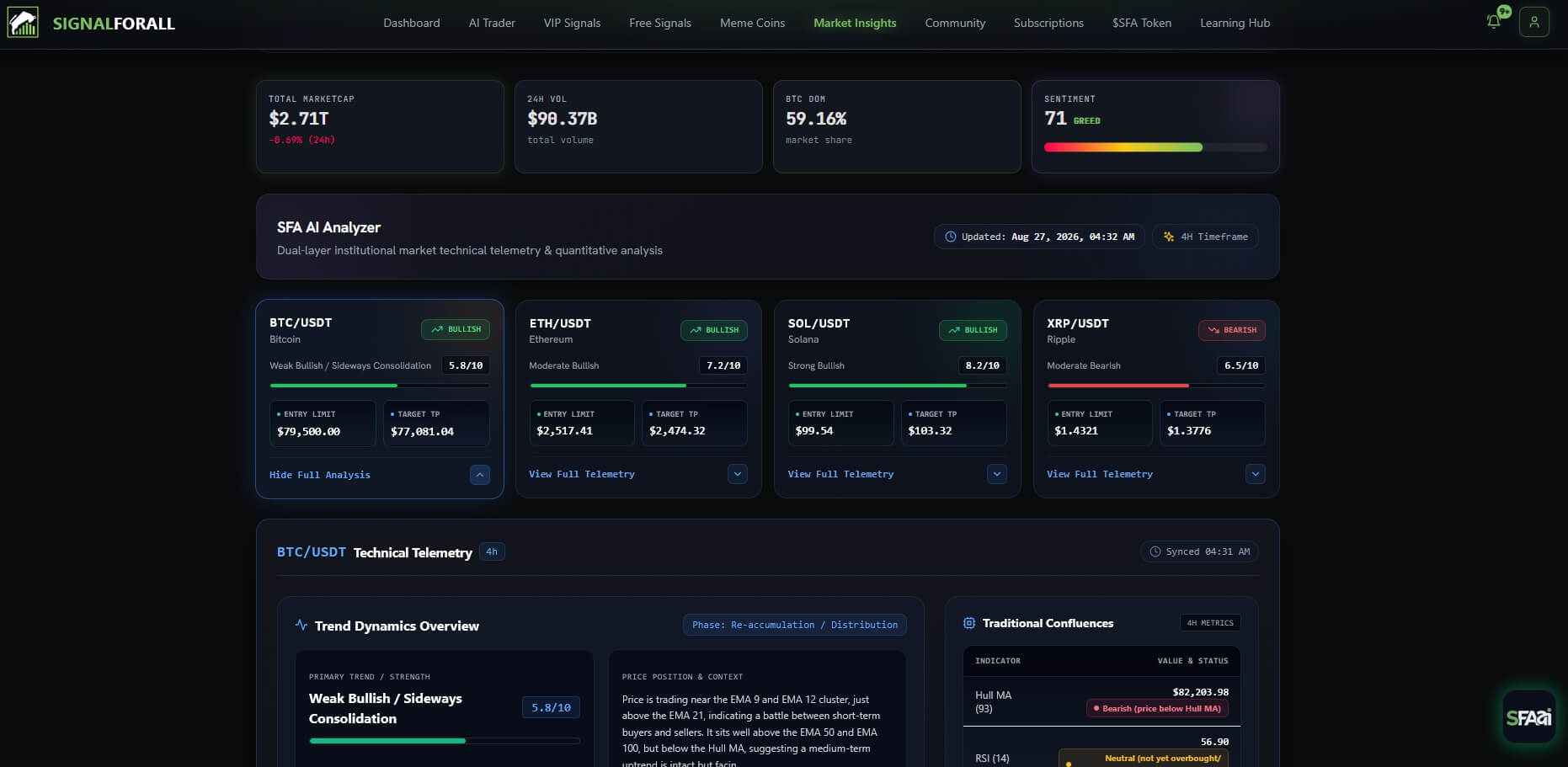
Task: Click ETH/USDT green strength bar
Action: (x=638, y=386)
